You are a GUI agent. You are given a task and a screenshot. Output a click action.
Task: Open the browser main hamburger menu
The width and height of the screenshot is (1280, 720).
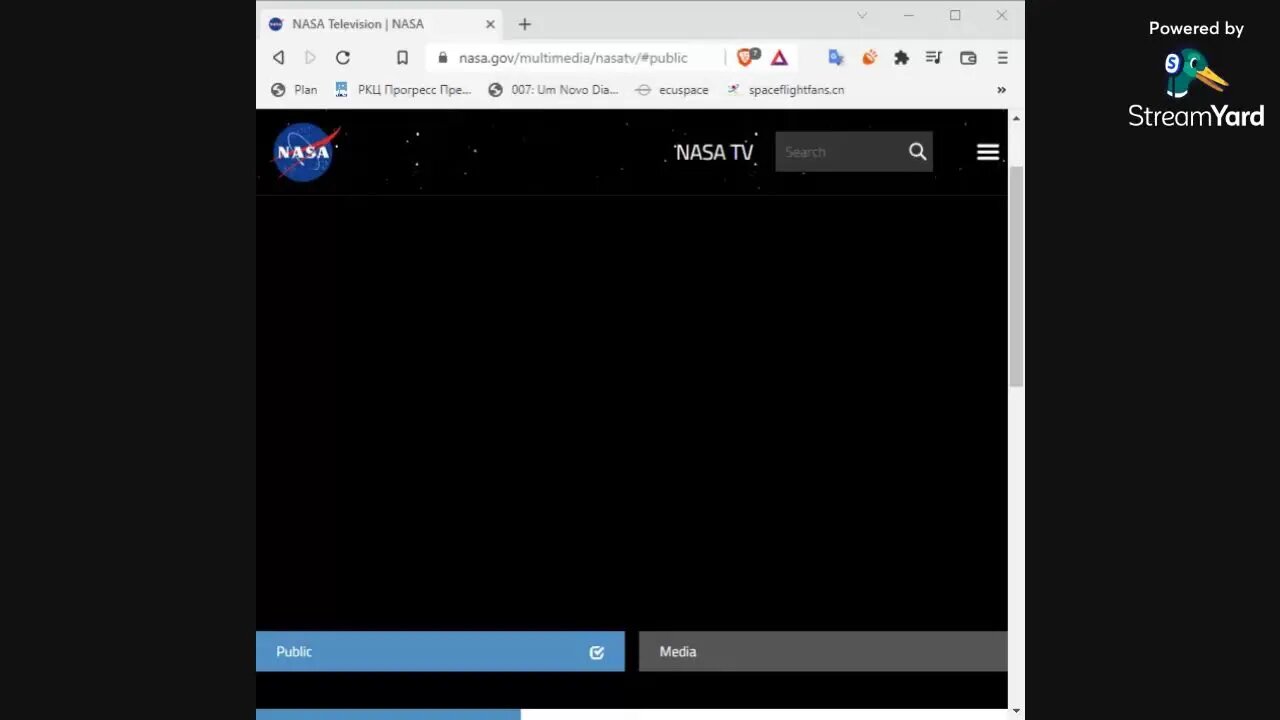click(x=1002, y=58)
